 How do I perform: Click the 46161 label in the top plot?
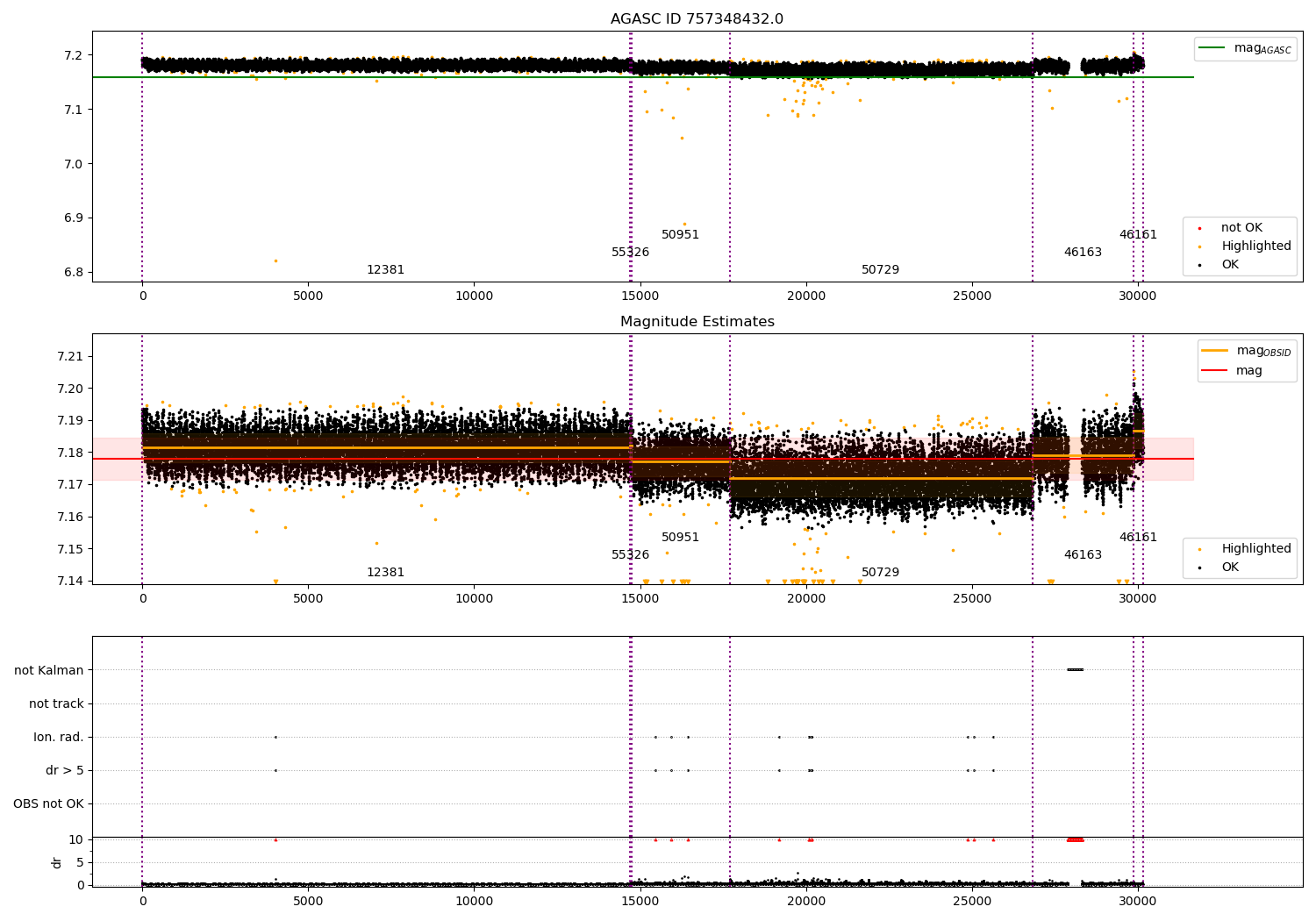pyautogui.click(x=1138, y=235)
